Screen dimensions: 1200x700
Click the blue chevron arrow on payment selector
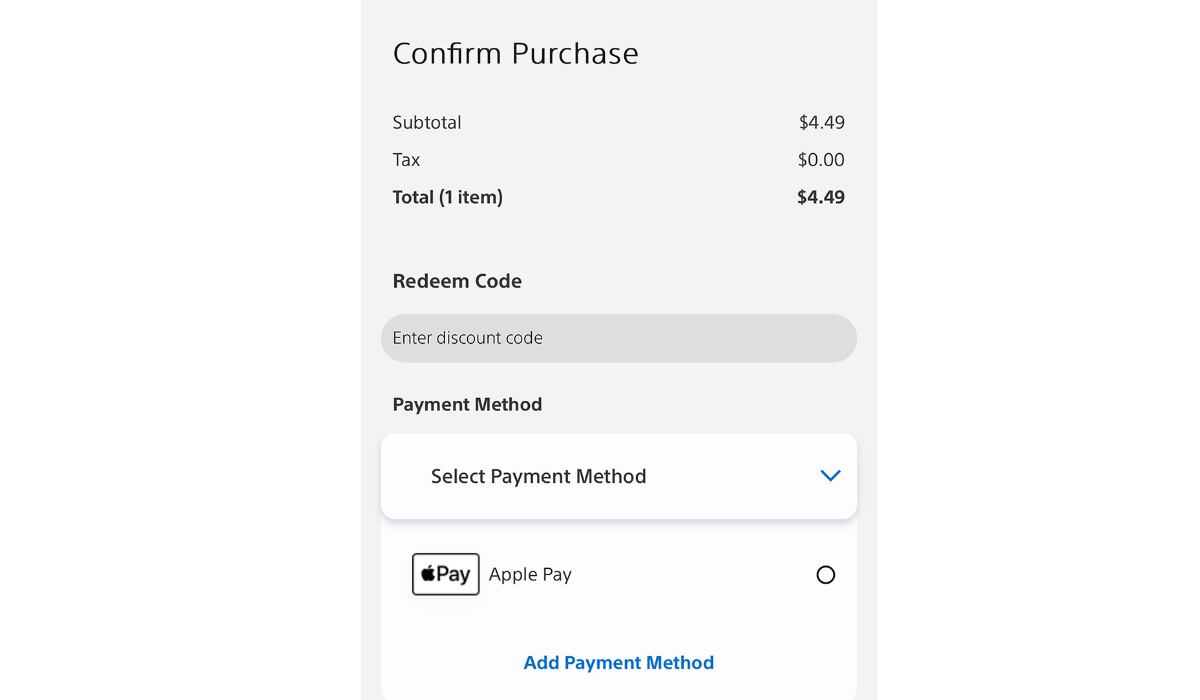click(830, 476)
